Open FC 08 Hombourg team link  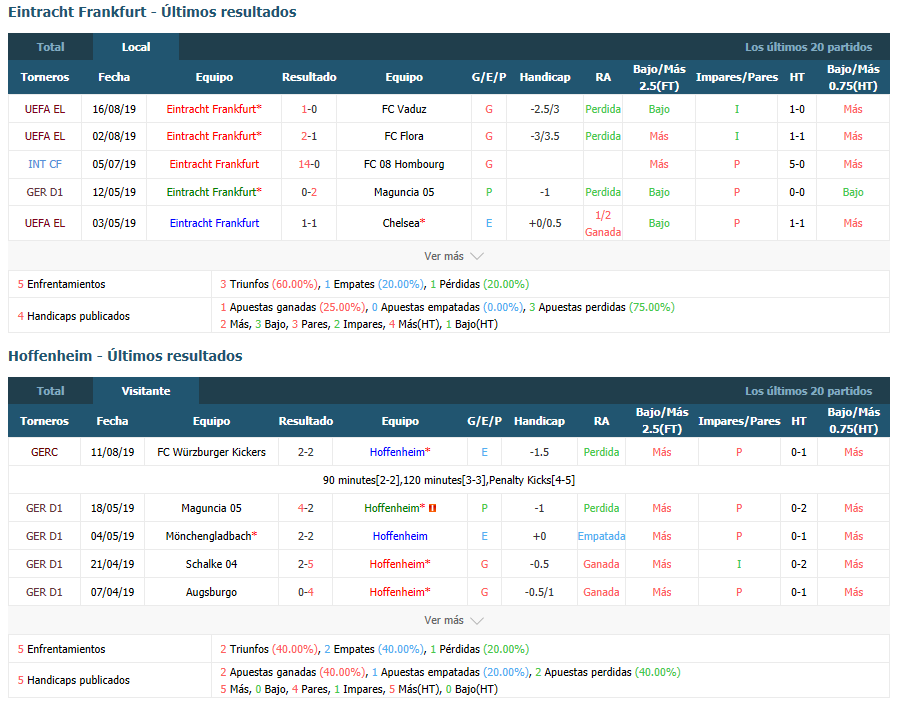point(404,164)
